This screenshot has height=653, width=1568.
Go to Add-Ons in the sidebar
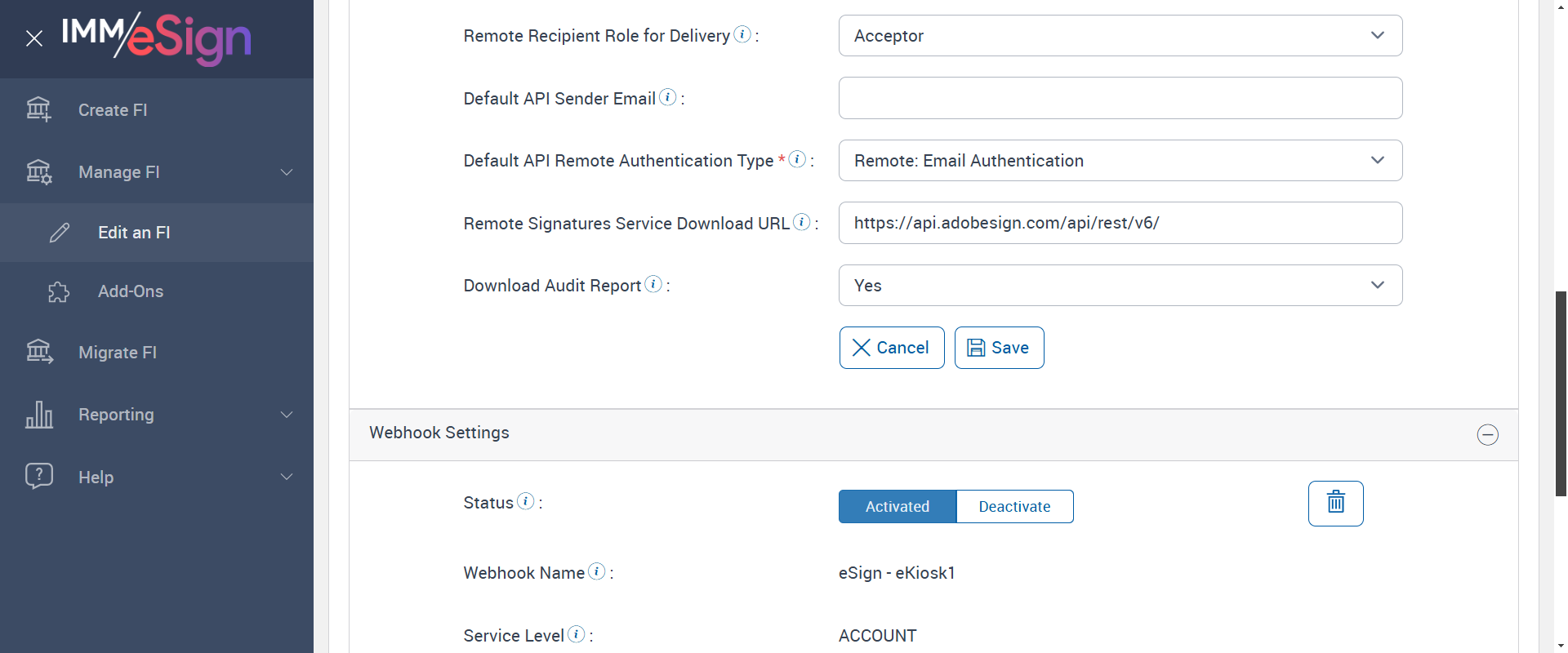(131, 291)
